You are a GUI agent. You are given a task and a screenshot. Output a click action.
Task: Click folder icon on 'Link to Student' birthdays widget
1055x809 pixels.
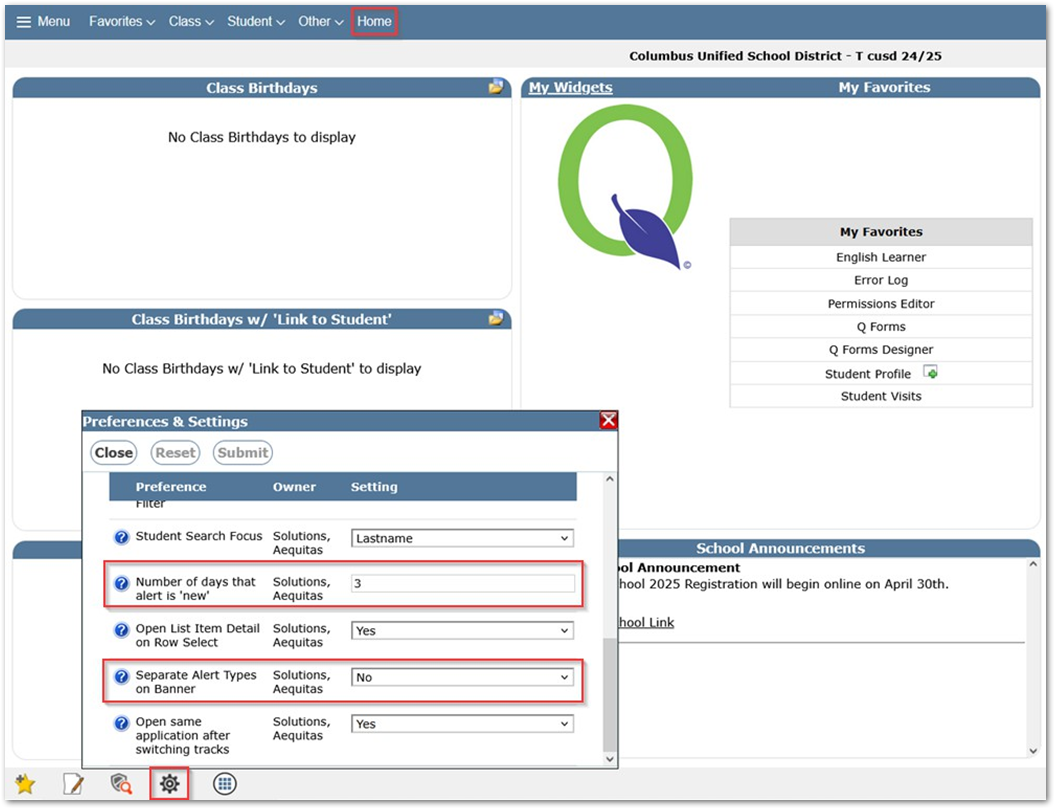(x=496, y=318)
